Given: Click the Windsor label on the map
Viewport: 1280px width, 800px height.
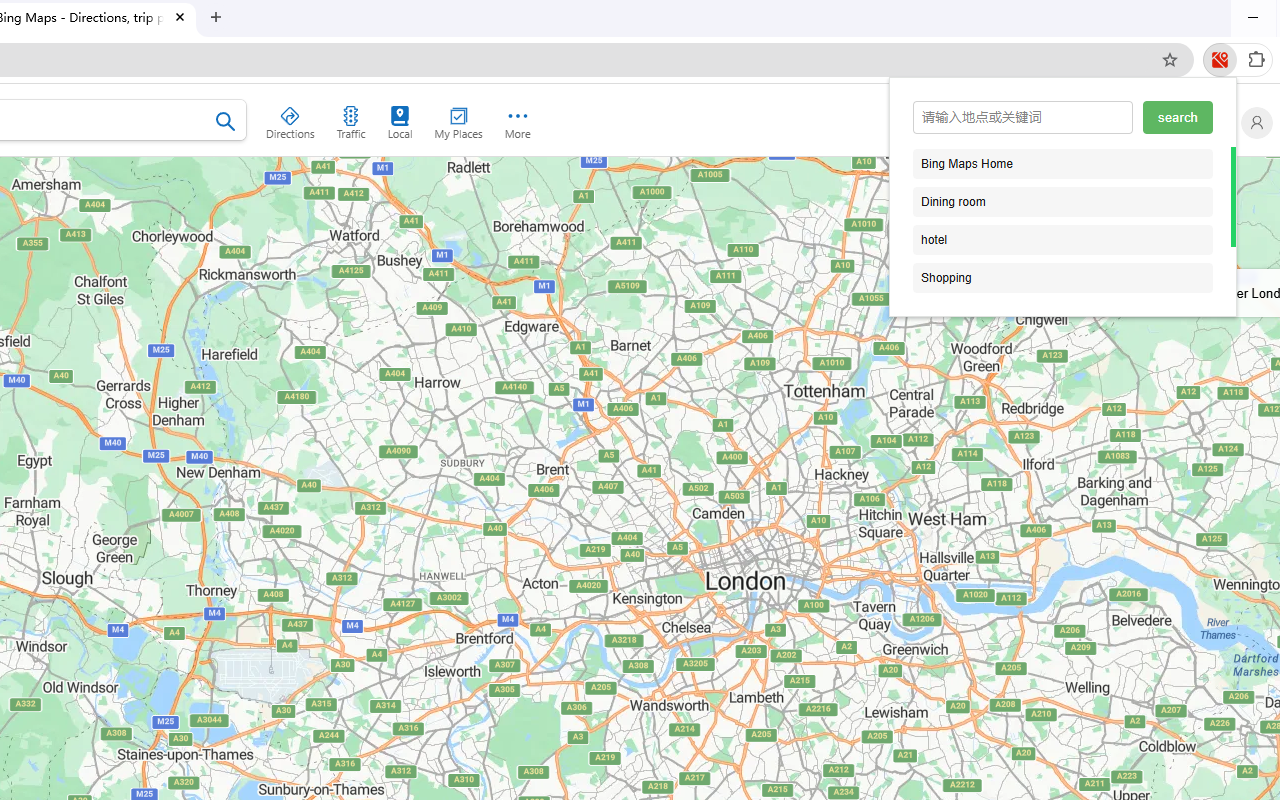Looking at the screenshot, I should 41,646.
